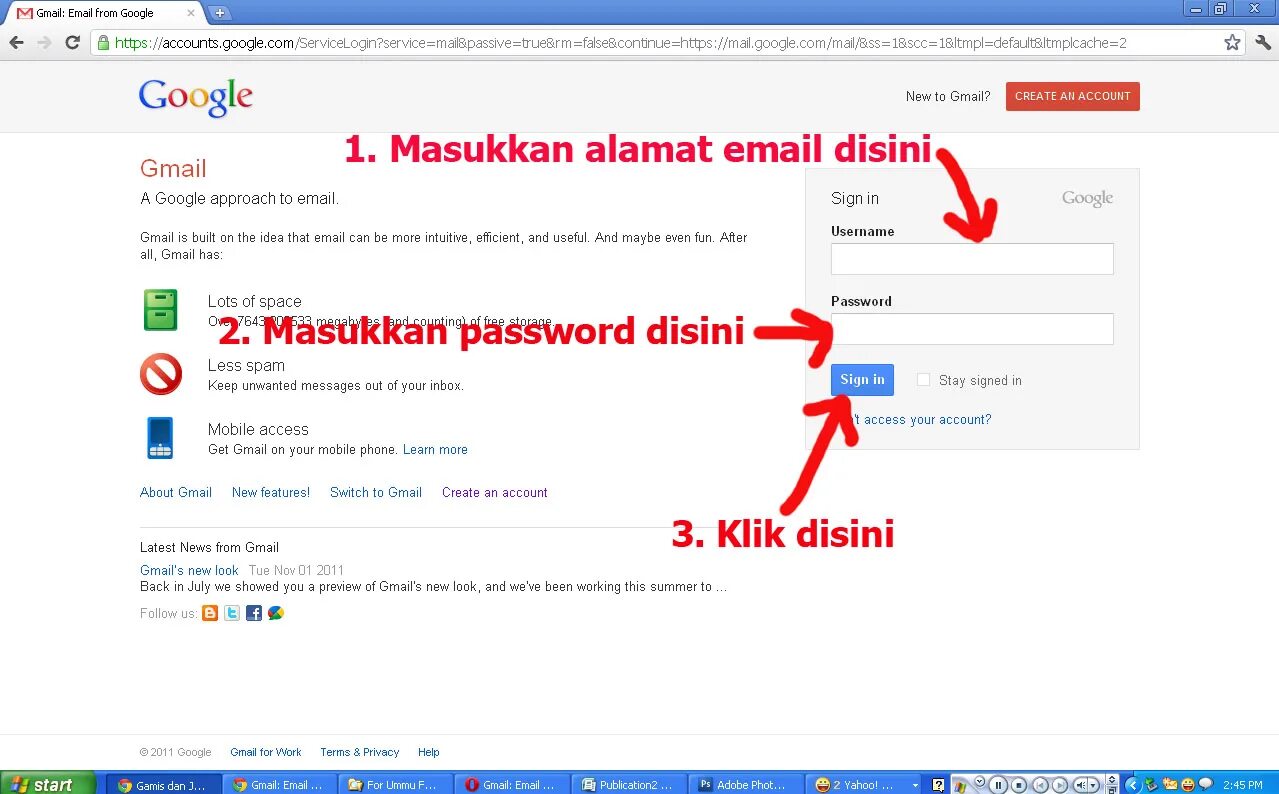
Task: Restore the taskbar media player toolbar
Action: click(1112, 790)
